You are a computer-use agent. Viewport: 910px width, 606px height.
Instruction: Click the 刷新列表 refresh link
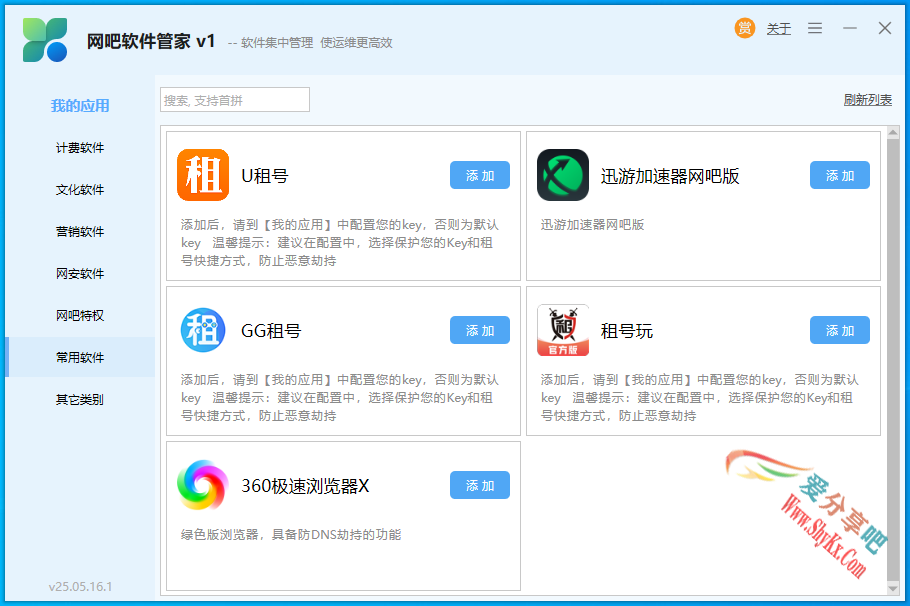tap(867, 100)
